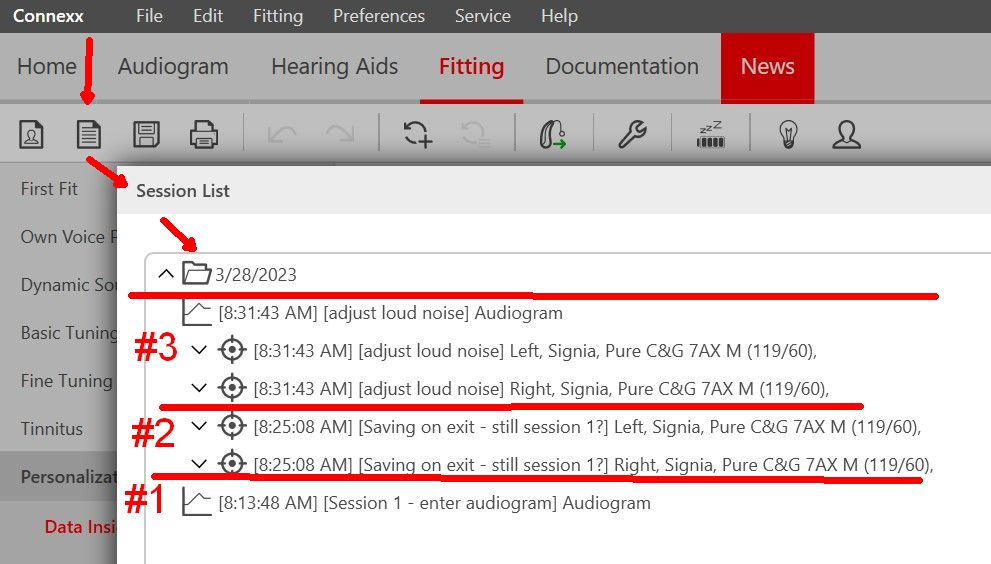Open the Service menu
991x564 pixels.
pos(483,16)
